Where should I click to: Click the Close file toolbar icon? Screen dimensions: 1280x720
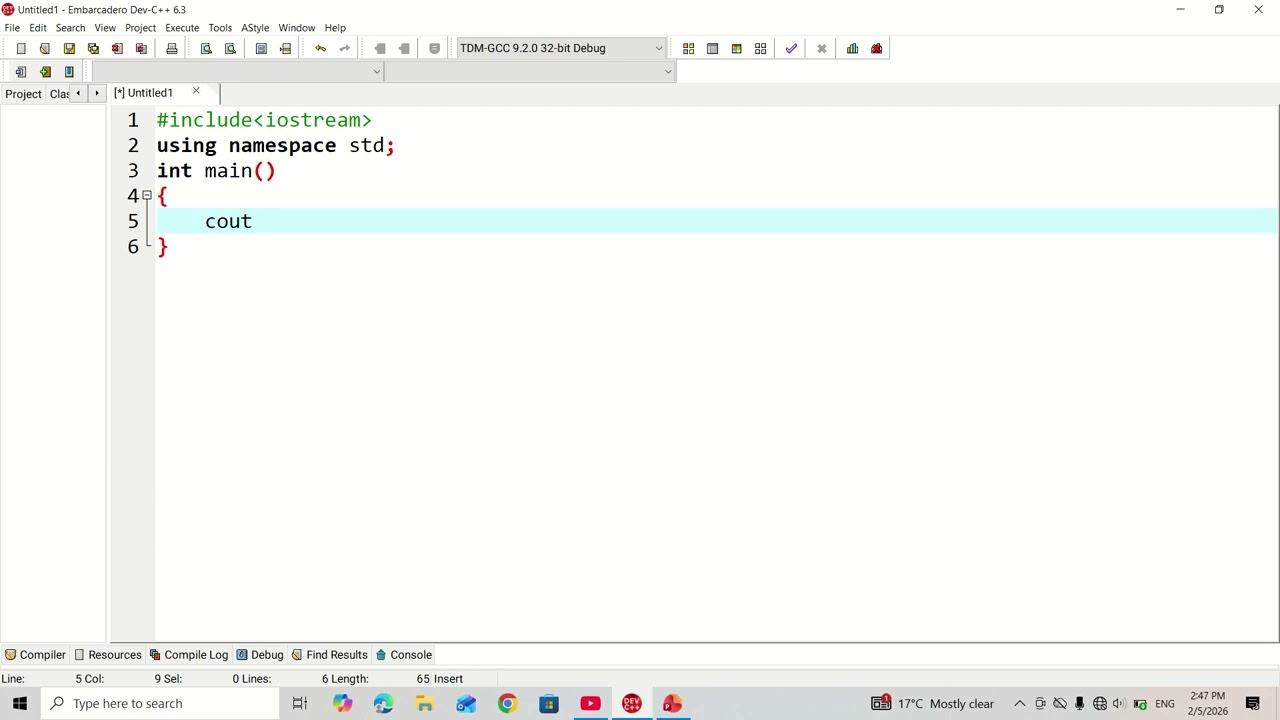pos(117,48)
